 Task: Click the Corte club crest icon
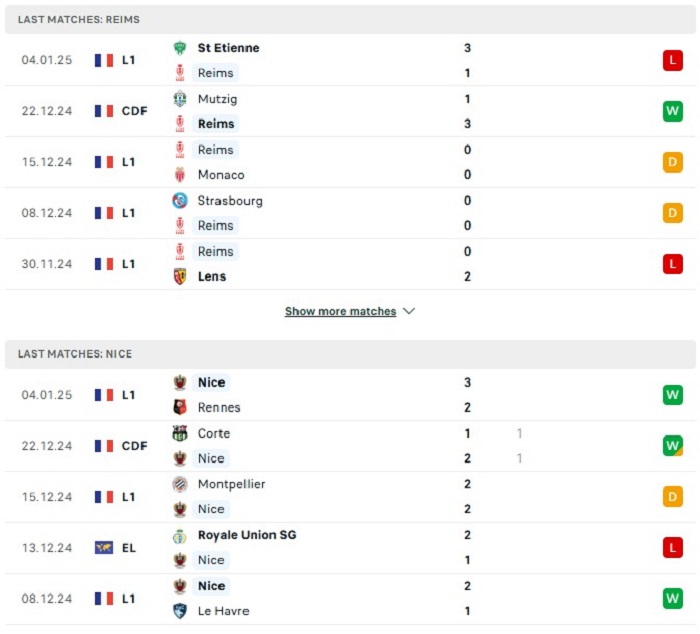[180, 433]
